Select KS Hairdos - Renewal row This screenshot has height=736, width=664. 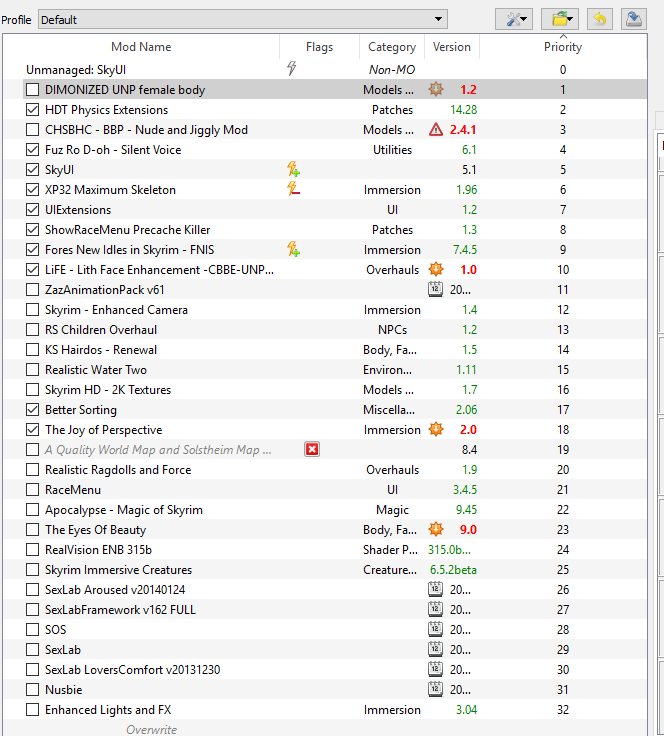tap(325, 349)
